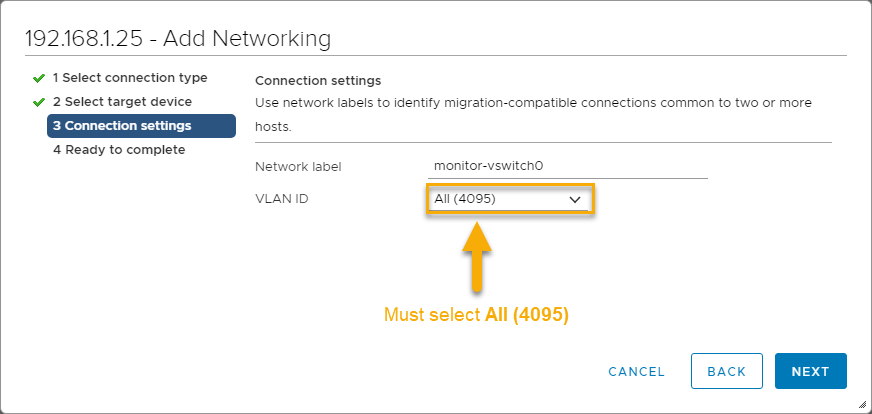Click the "Must select All (4095)" annotation text
872x414 pixels.
476,316
